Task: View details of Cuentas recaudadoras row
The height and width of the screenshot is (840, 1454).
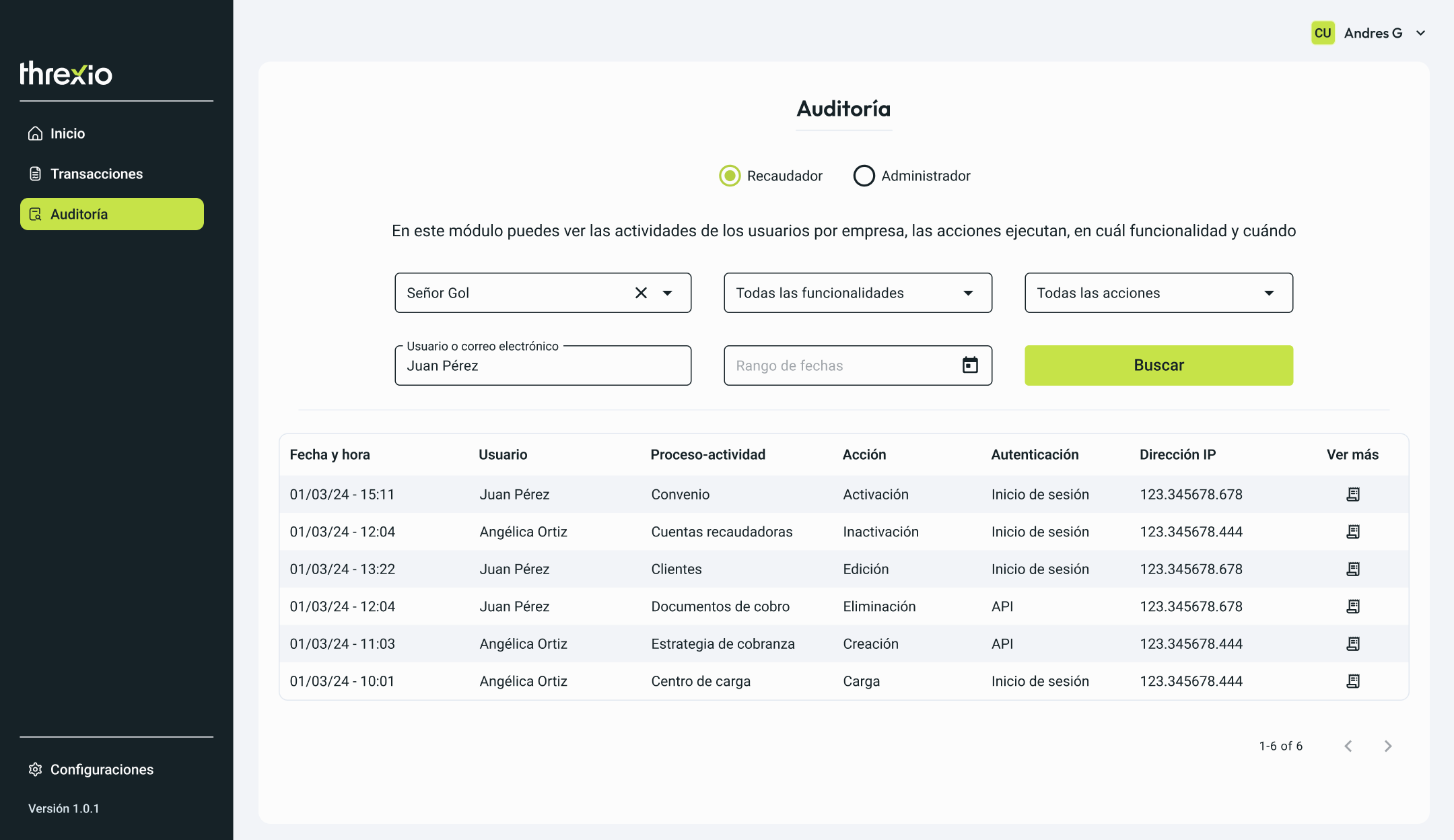Action: 1353,532
